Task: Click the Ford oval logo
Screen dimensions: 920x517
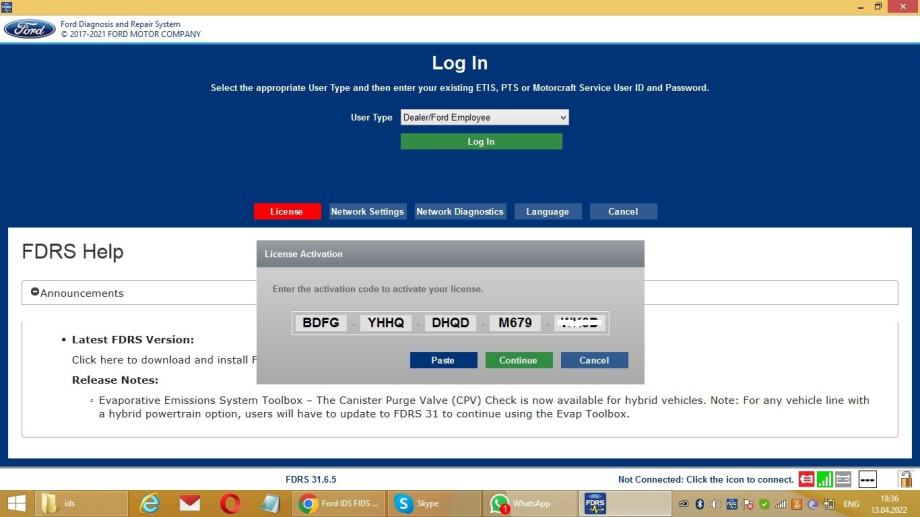Action: coord(29,29)
